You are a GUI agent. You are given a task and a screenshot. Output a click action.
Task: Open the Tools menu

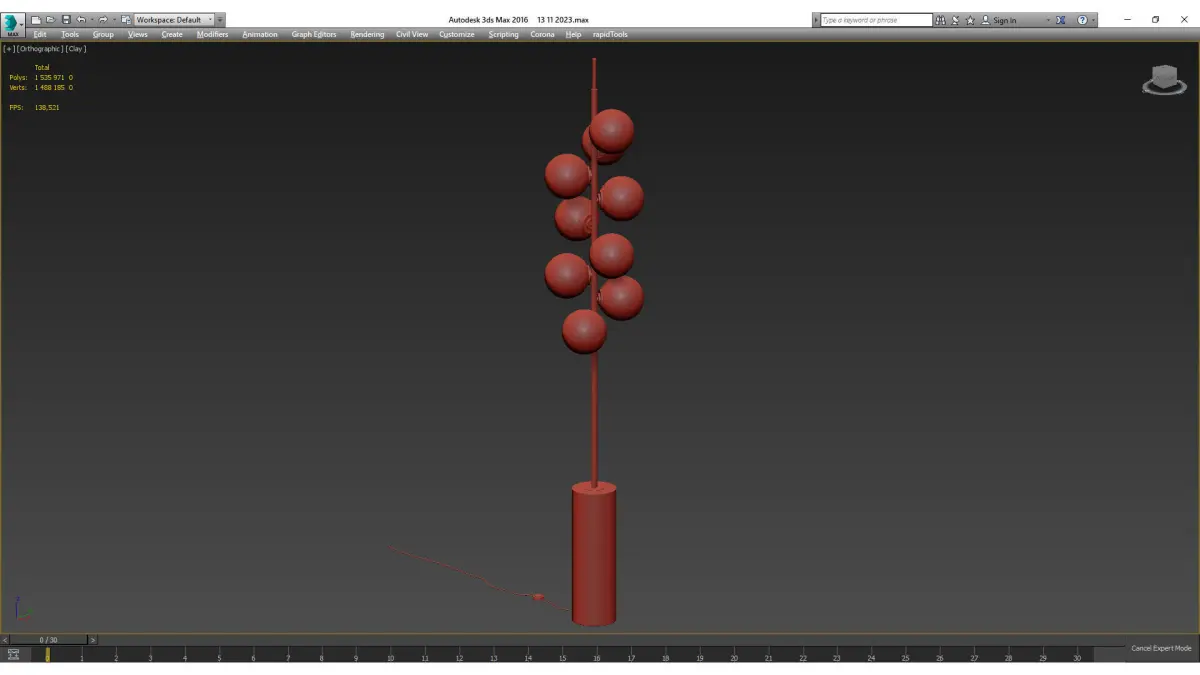pyautogui.click(x=70, y=34)
